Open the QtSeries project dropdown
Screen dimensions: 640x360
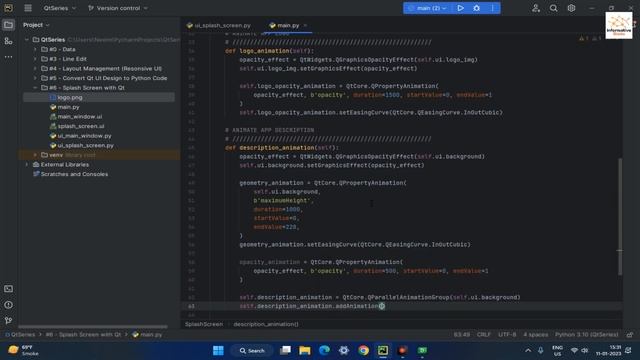pos(60,8)
